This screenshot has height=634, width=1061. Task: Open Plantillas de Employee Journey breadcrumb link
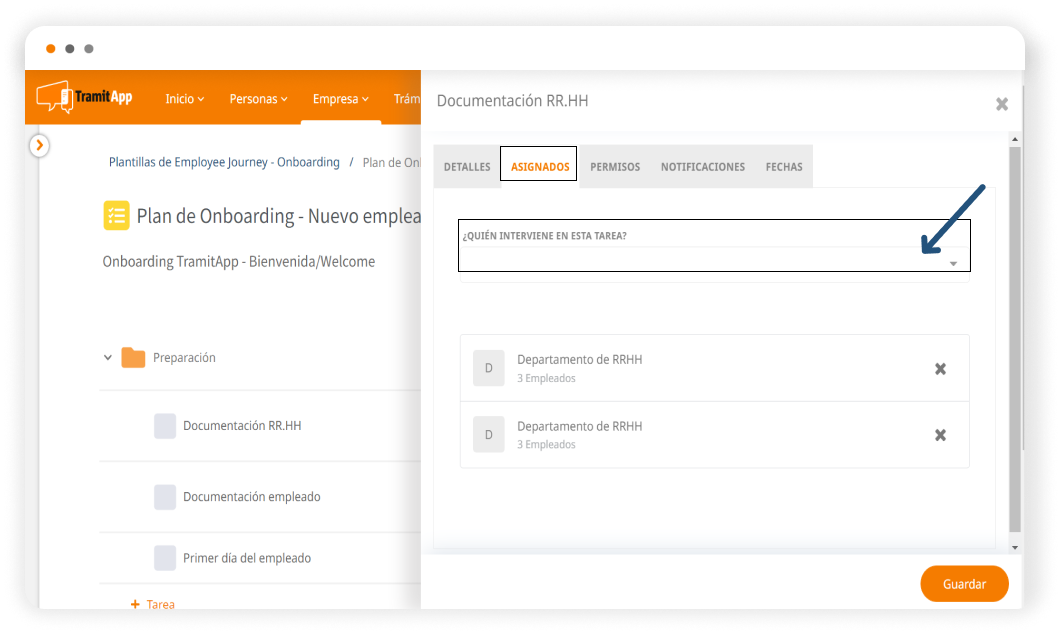224,162
